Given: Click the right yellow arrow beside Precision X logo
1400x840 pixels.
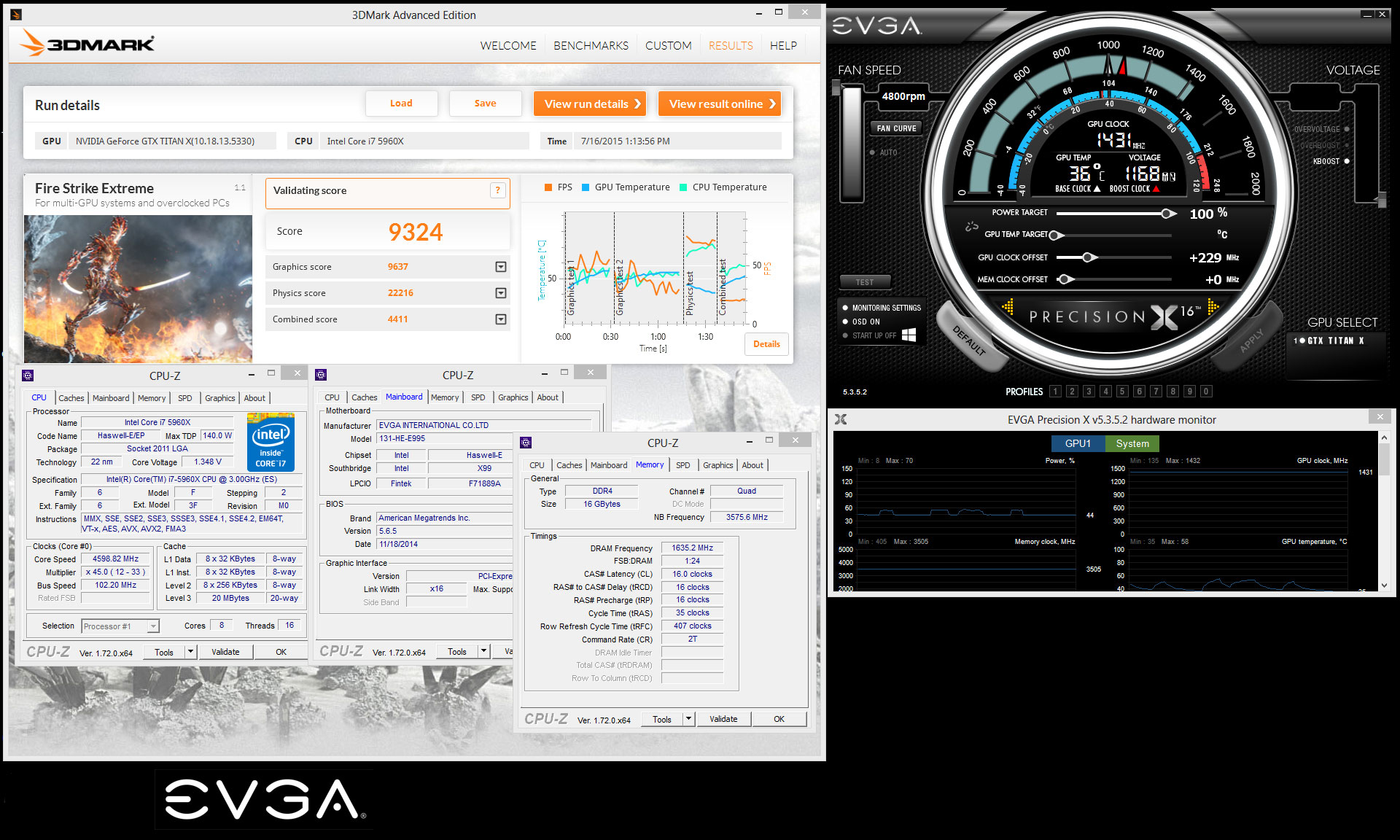Looking at the screenshot, I should (x=1213, y=307).
